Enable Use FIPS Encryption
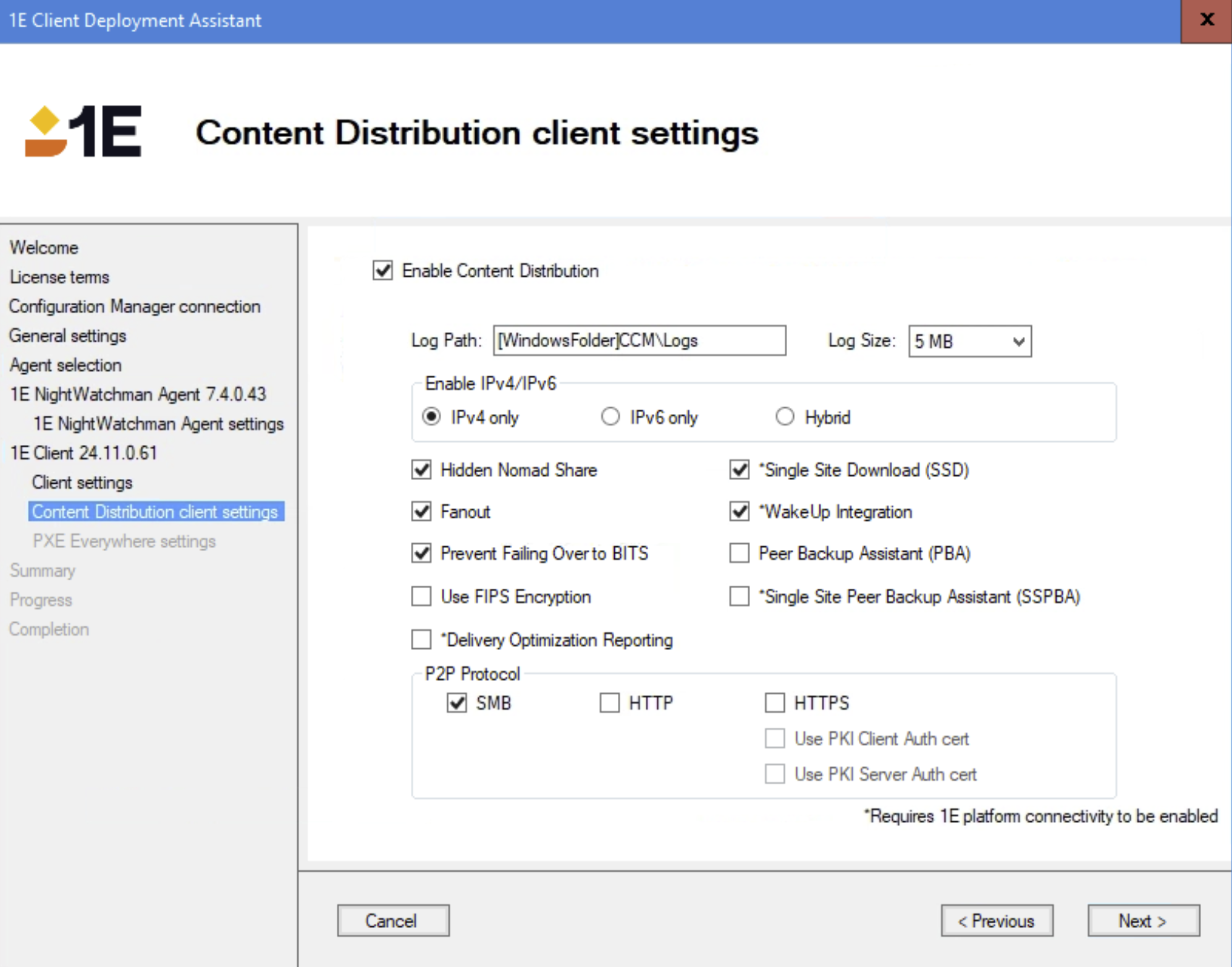1232x967 pixels. (421, 596)
